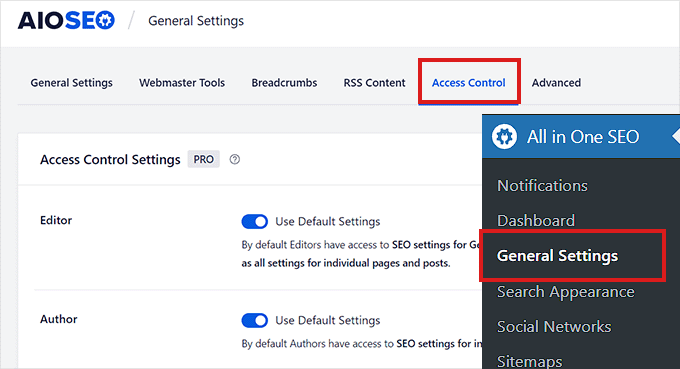Toggle Author Use Default Settings switch
This screenshot has width=680, height=369.
point(255,320)
